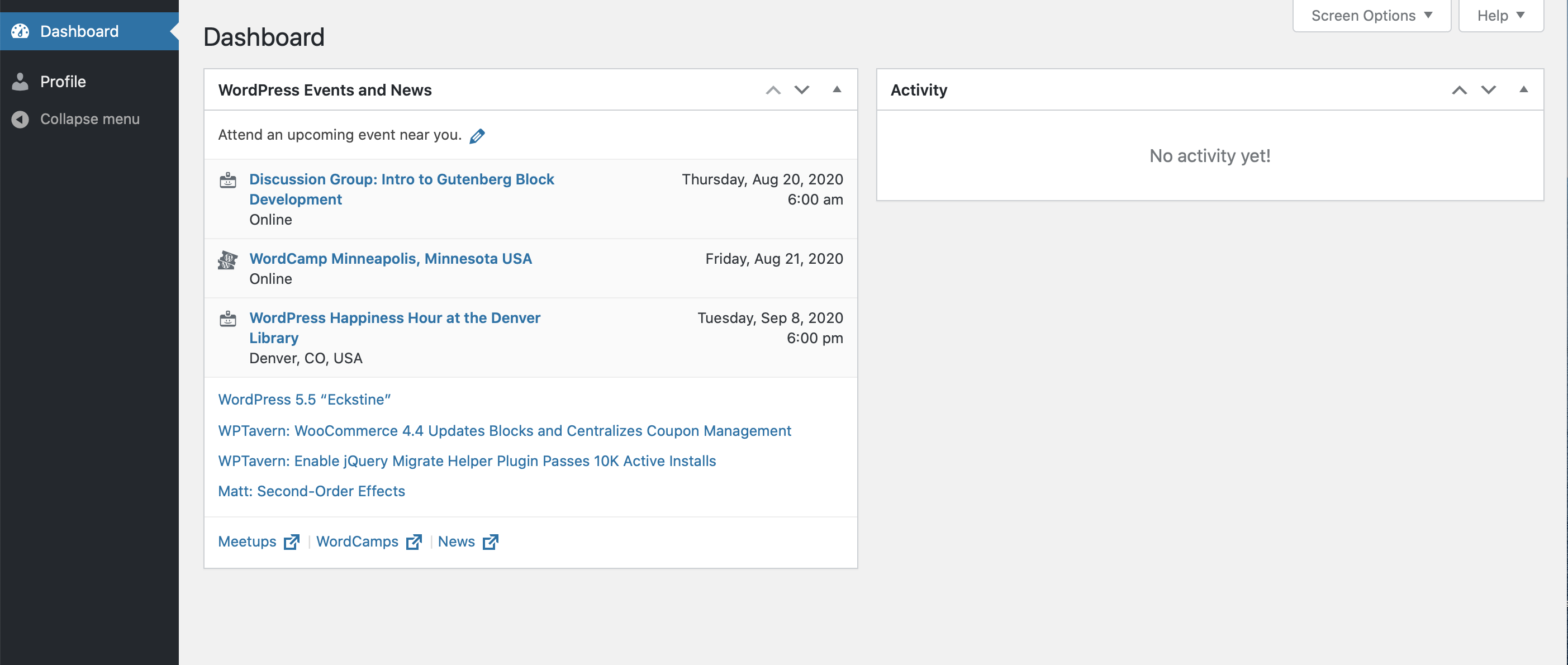
Task: Click the 'No activity yet!' message
Action: pos(1209,156)
